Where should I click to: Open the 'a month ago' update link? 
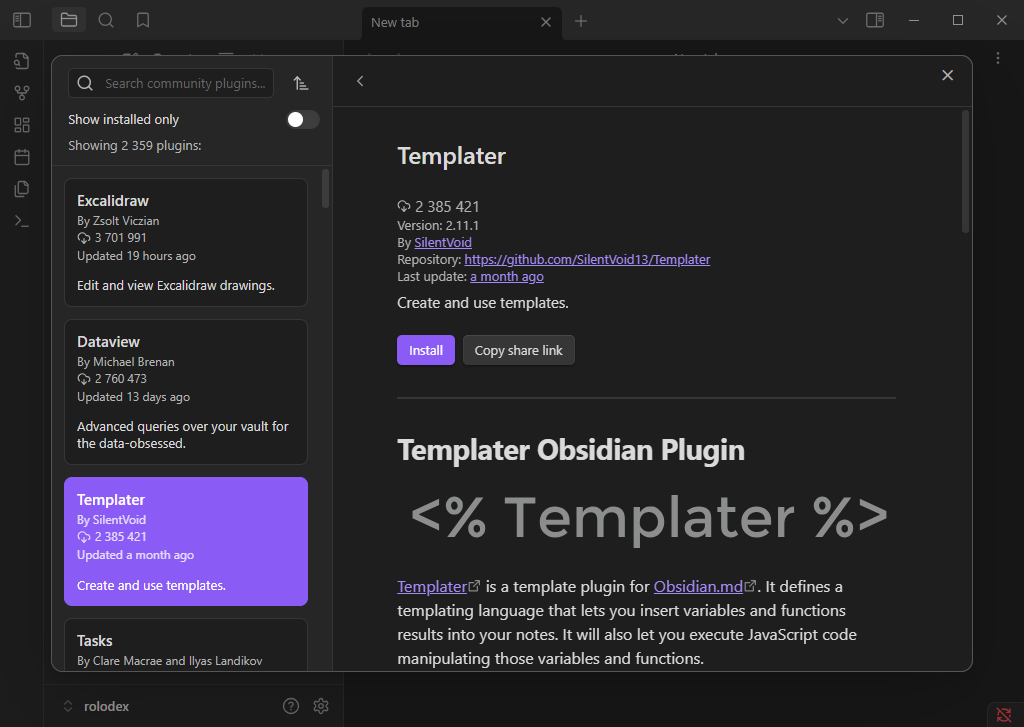[x=507, y=276]
